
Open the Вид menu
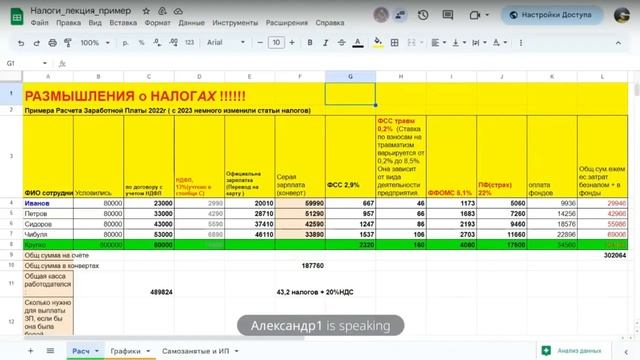click(95, 23)
